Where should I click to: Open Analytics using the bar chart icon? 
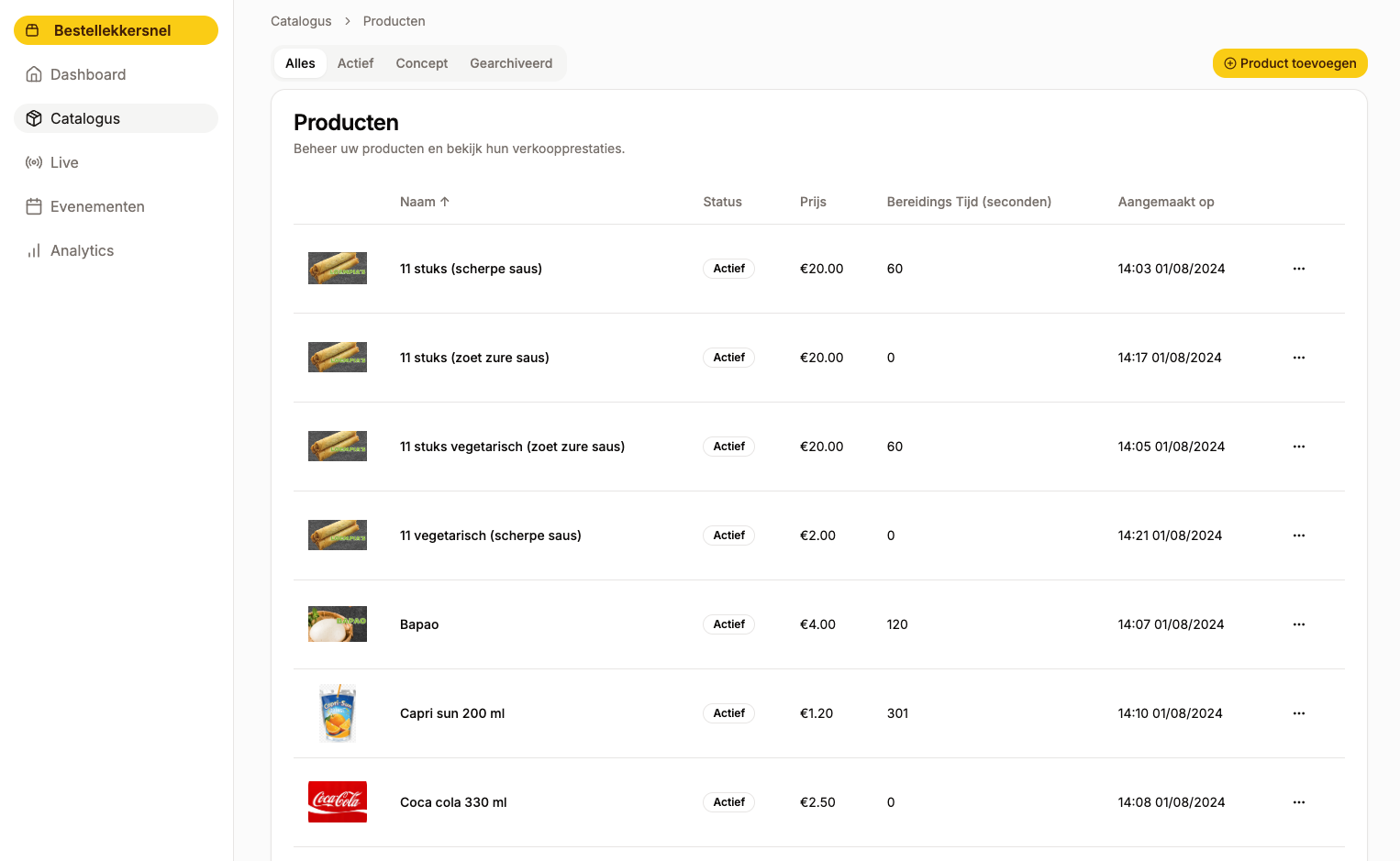(34, 250)
